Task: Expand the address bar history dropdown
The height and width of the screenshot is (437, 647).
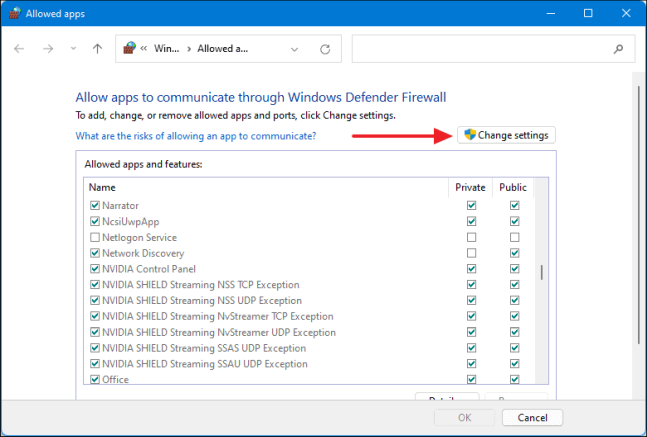Action: pyautogui.click(x=294, y=48)
